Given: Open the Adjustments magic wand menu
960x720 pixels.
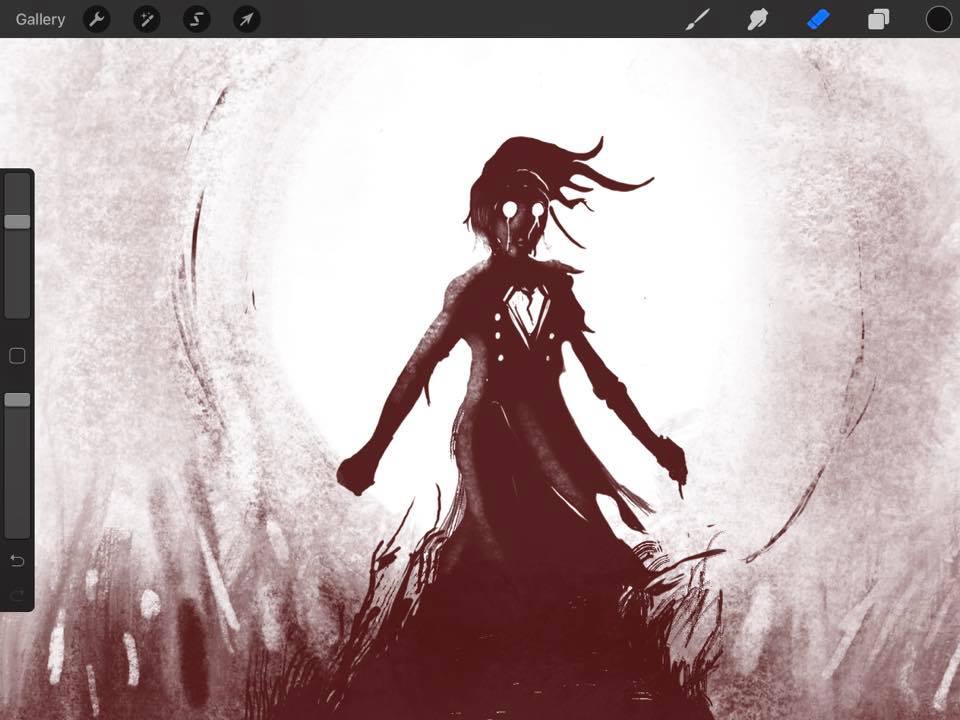Looking at the screenshot, I should (x=147, y=20).
